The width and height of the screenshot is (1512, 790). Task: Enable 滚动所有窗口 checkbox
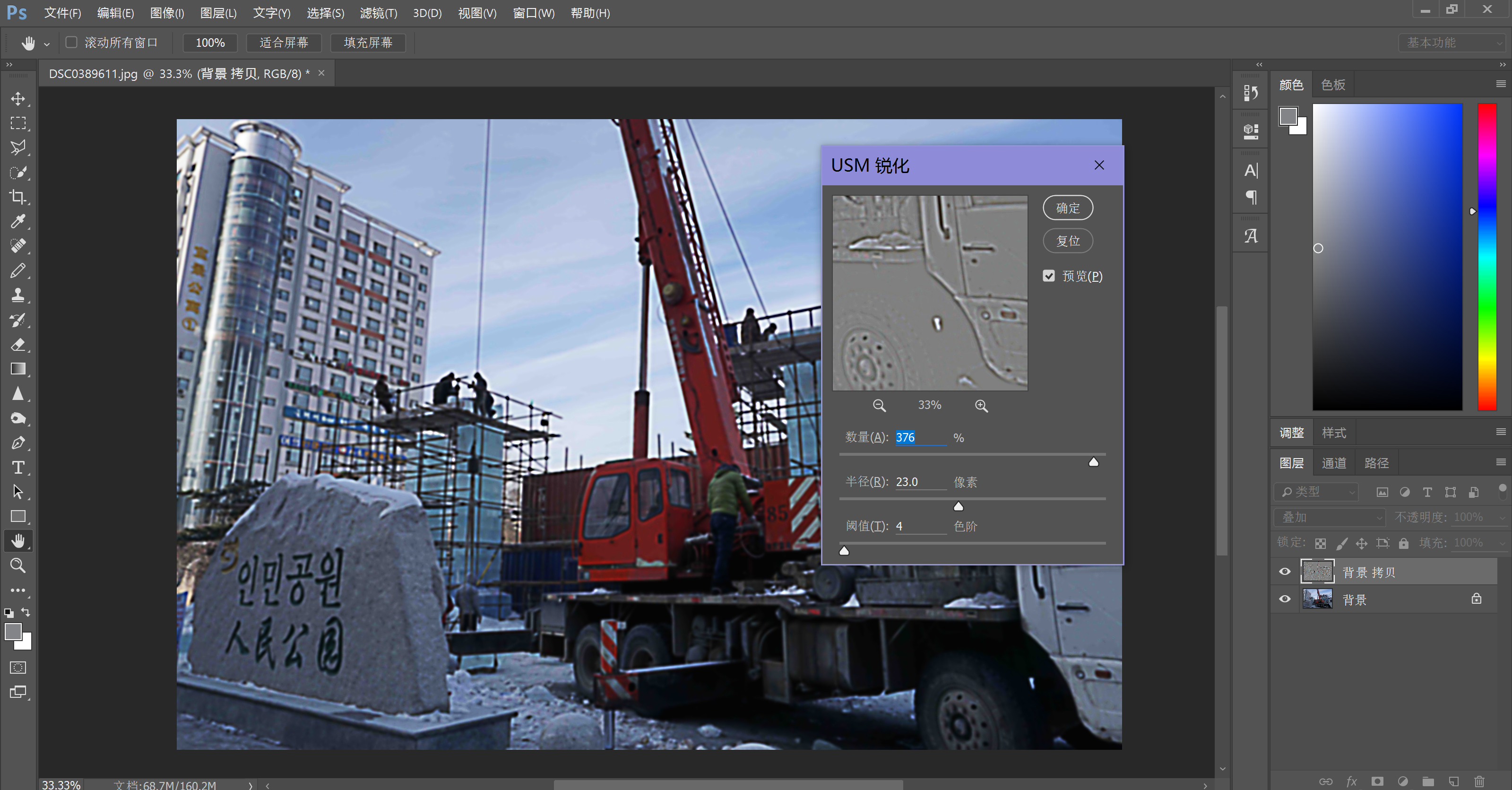coord(72,42)
